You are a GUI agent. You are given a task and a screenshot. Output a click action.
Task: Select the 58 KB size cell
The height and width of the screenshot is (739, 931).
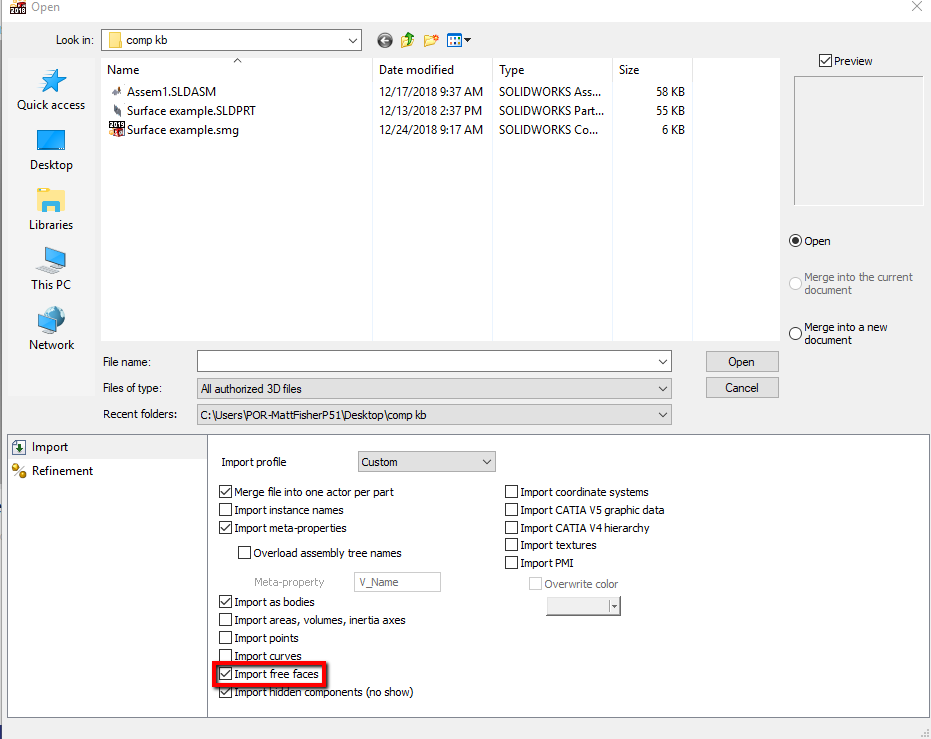pos(670,91)
